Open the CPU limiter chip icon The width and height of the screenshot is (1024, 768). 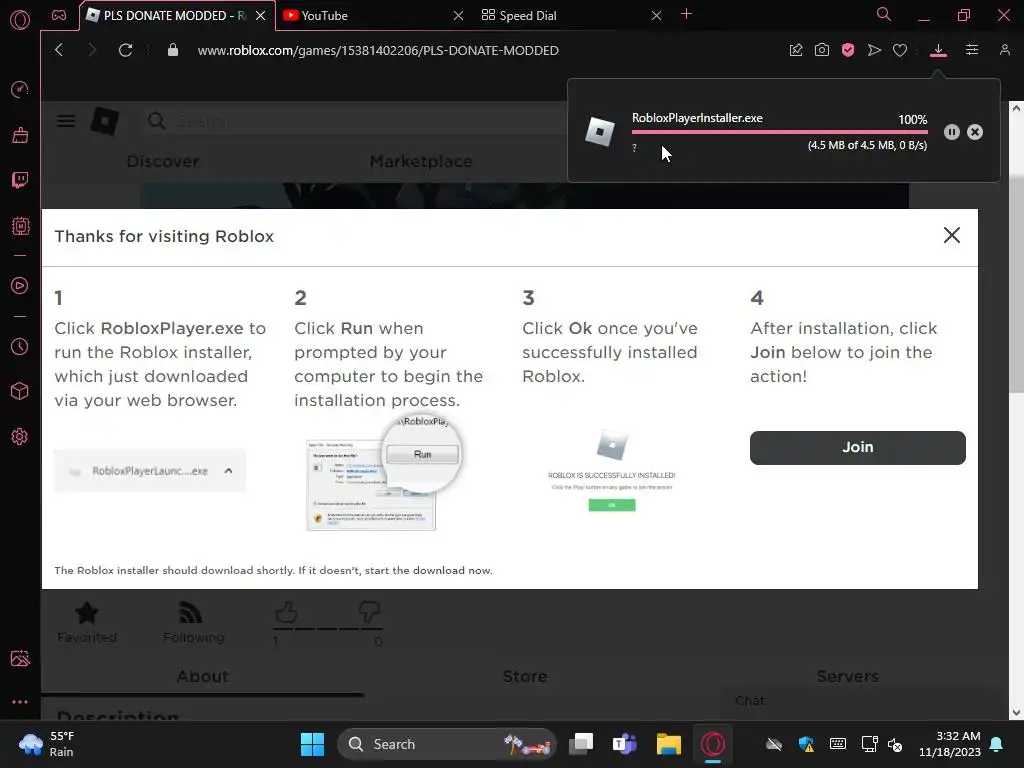point(20,226)
